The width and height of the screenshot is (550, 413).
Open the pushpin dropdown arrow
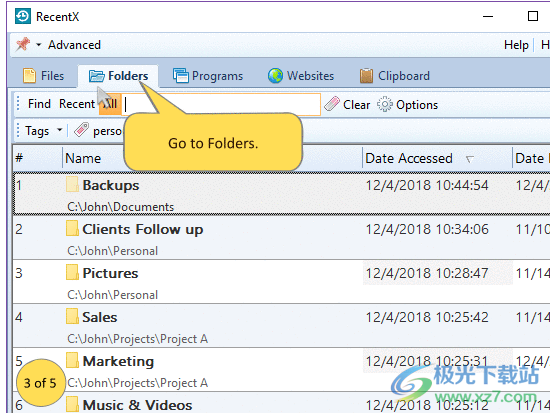click(39, 45)
